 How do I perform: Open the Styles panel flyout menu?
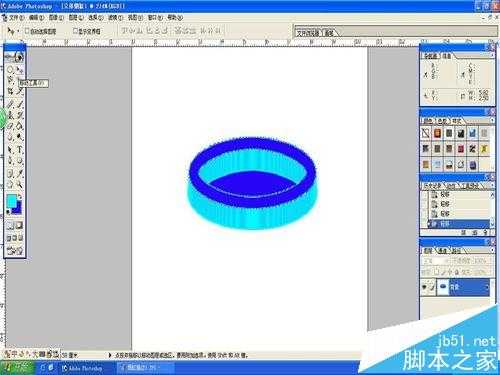tap(492, 120)
